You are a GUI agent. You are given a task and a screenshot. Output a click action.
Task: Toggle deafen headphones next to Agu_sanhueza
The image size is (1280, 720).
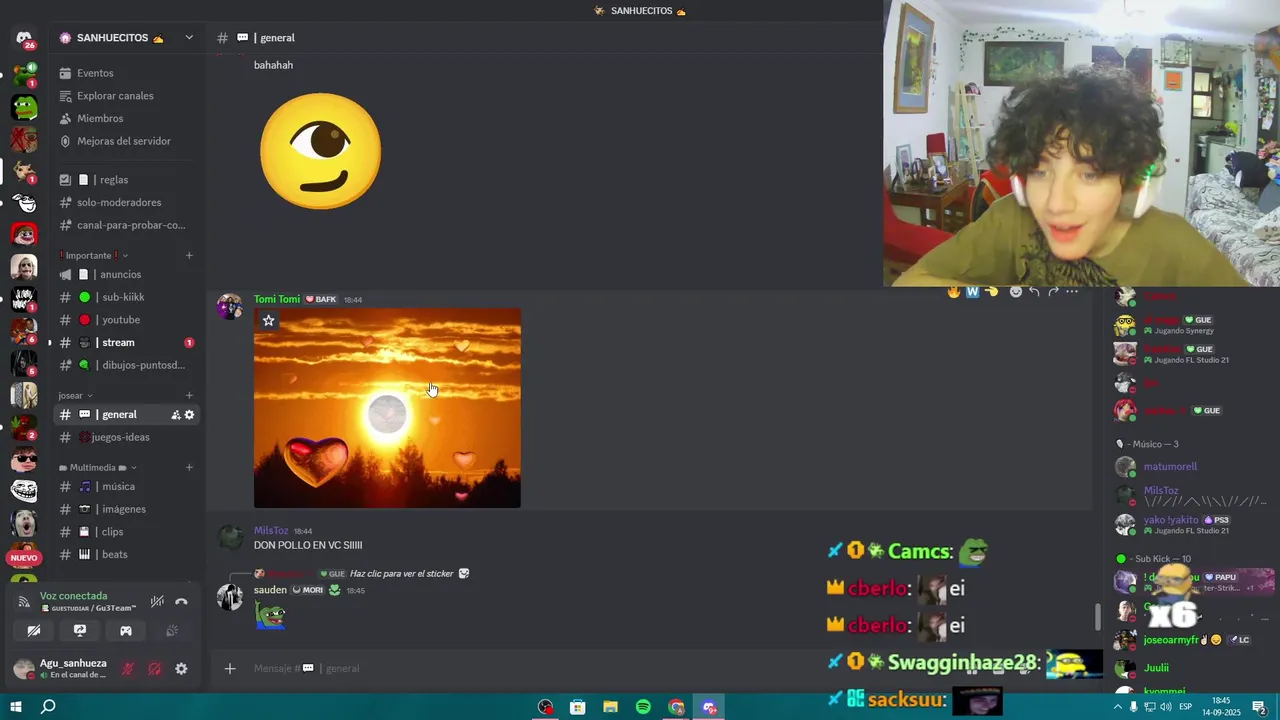[155, 669]
